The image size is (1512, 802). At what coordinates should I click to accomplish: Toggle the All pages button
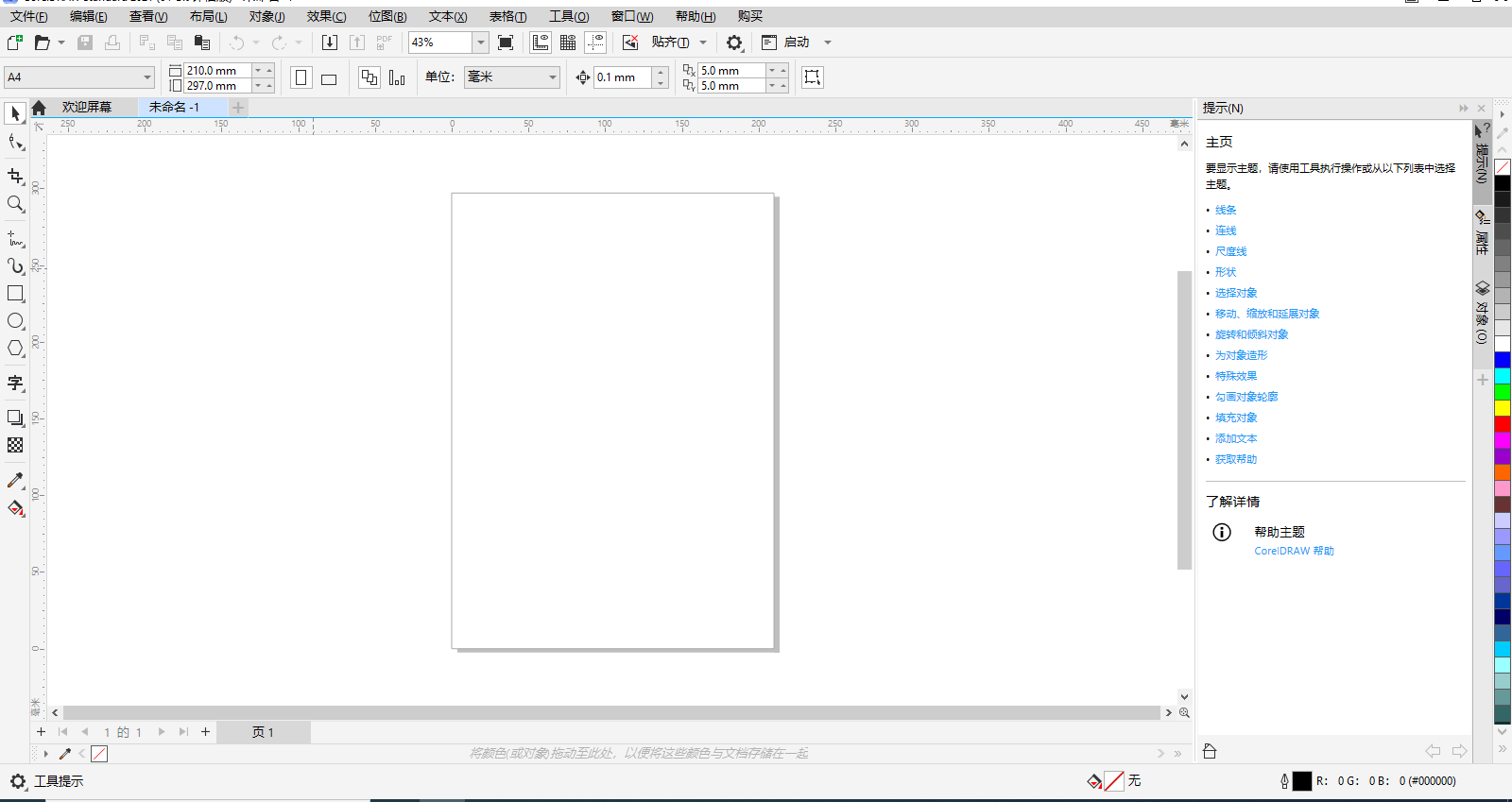tap(369, 77)
